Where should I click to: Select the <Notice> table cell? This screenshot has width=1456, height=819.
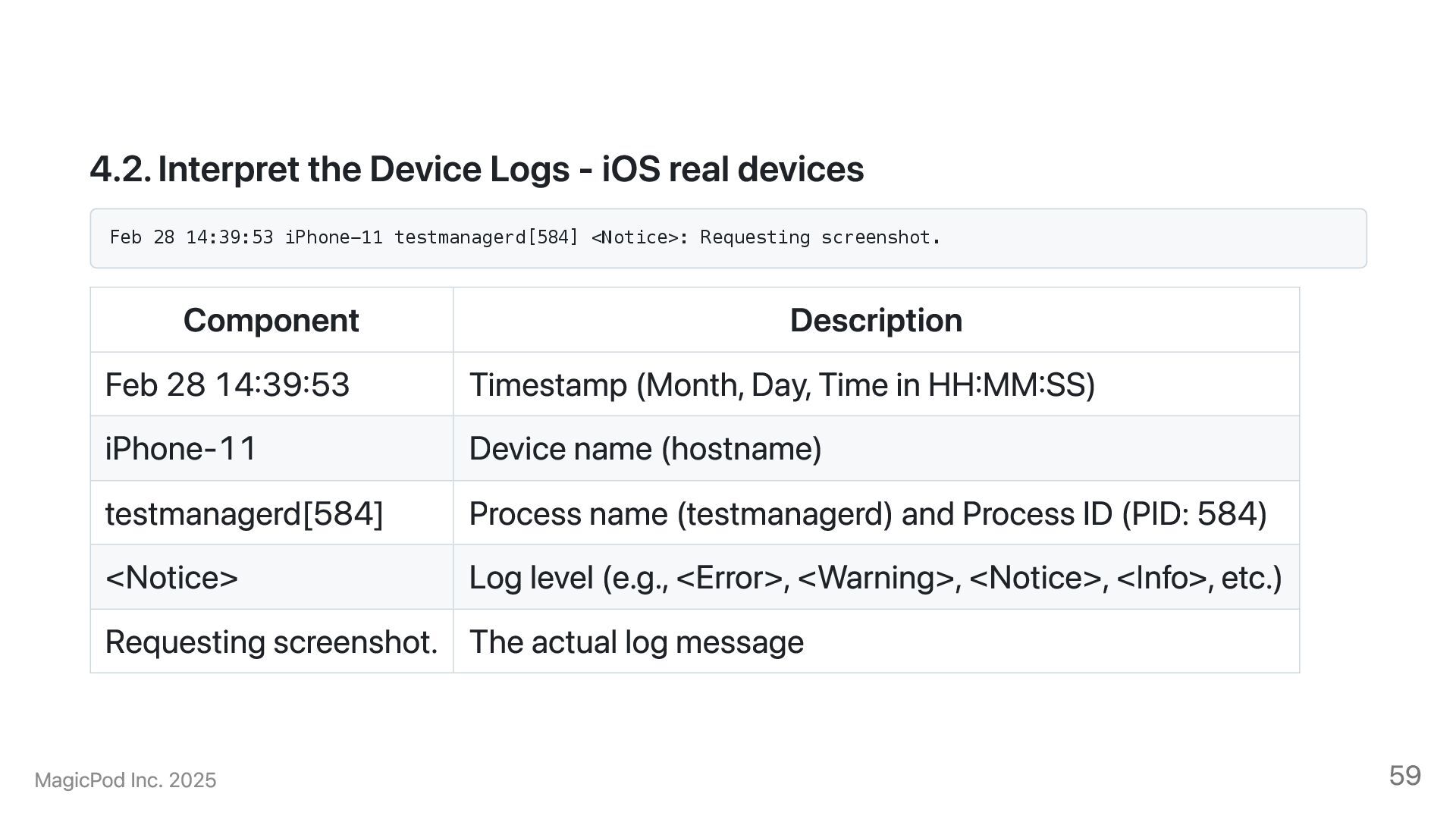(x=172, y=578)
